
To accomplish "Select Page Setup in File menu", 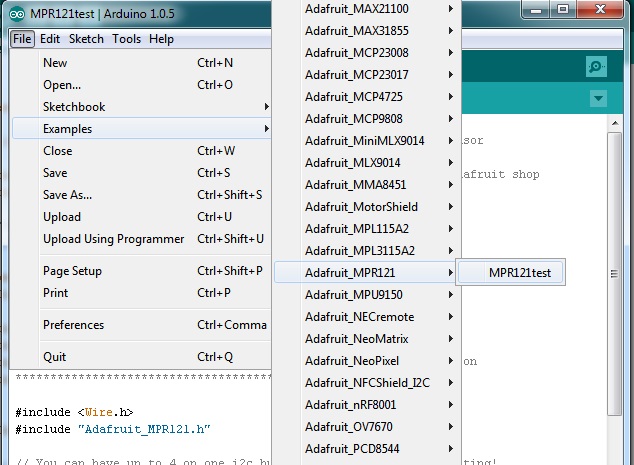I will [72, 271].
